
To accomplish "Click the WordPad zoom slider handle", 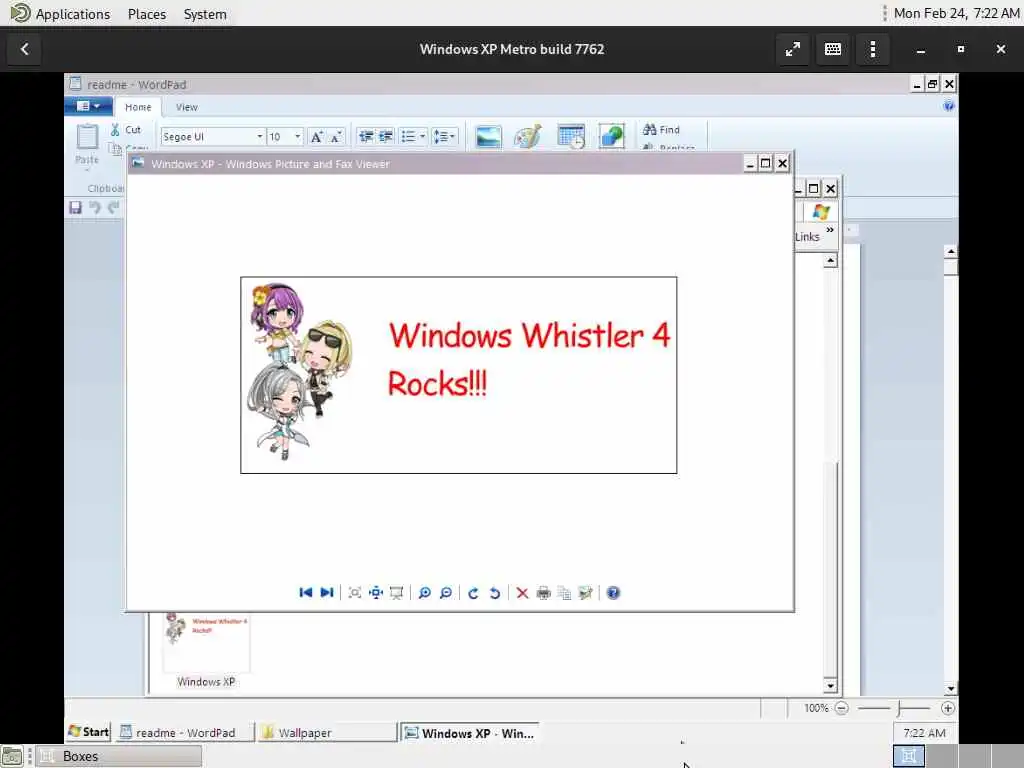I will point(900,708).
